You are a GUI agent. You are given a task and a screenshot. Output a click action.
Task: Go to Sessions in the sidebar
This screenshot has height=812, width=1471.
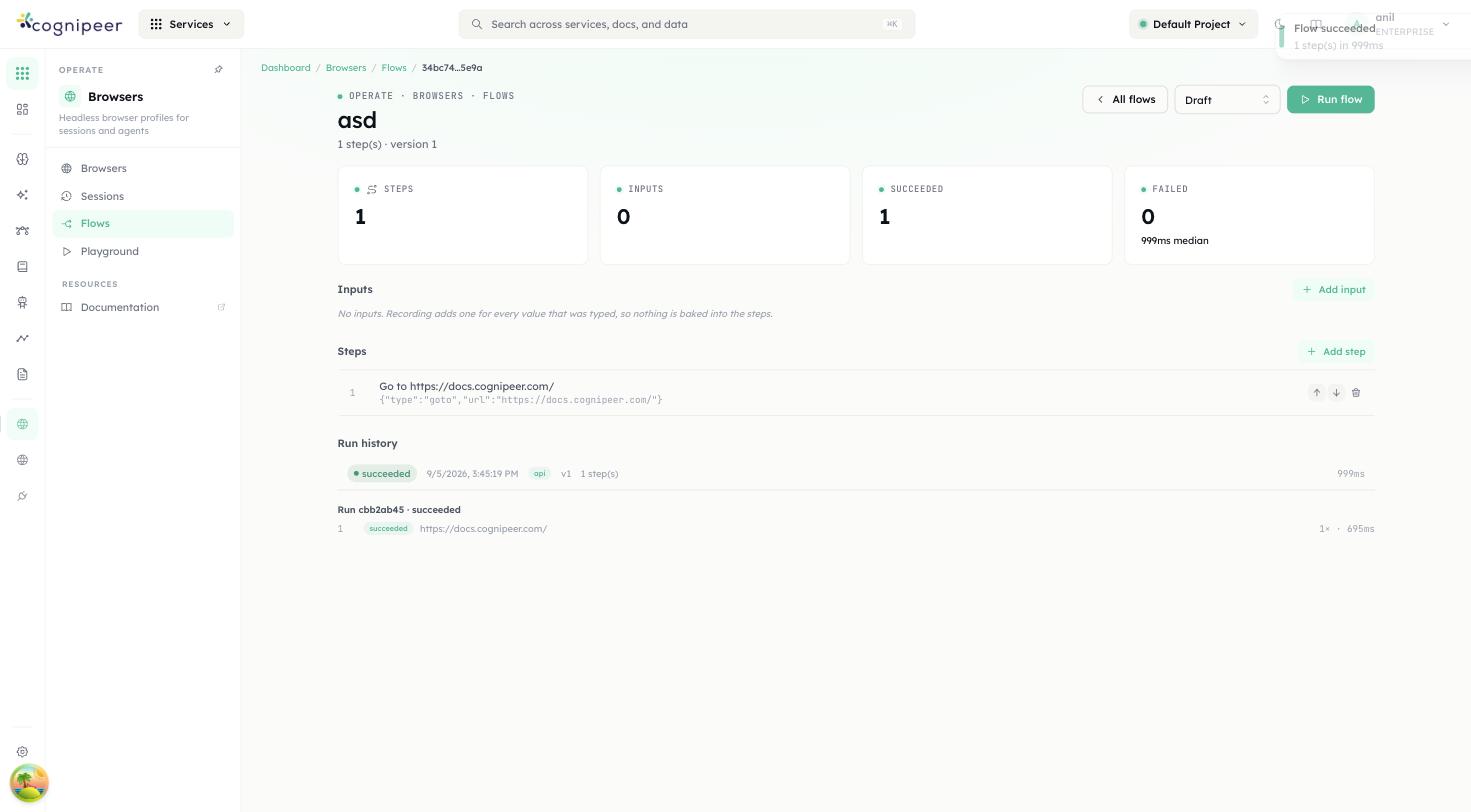(143, 196)
